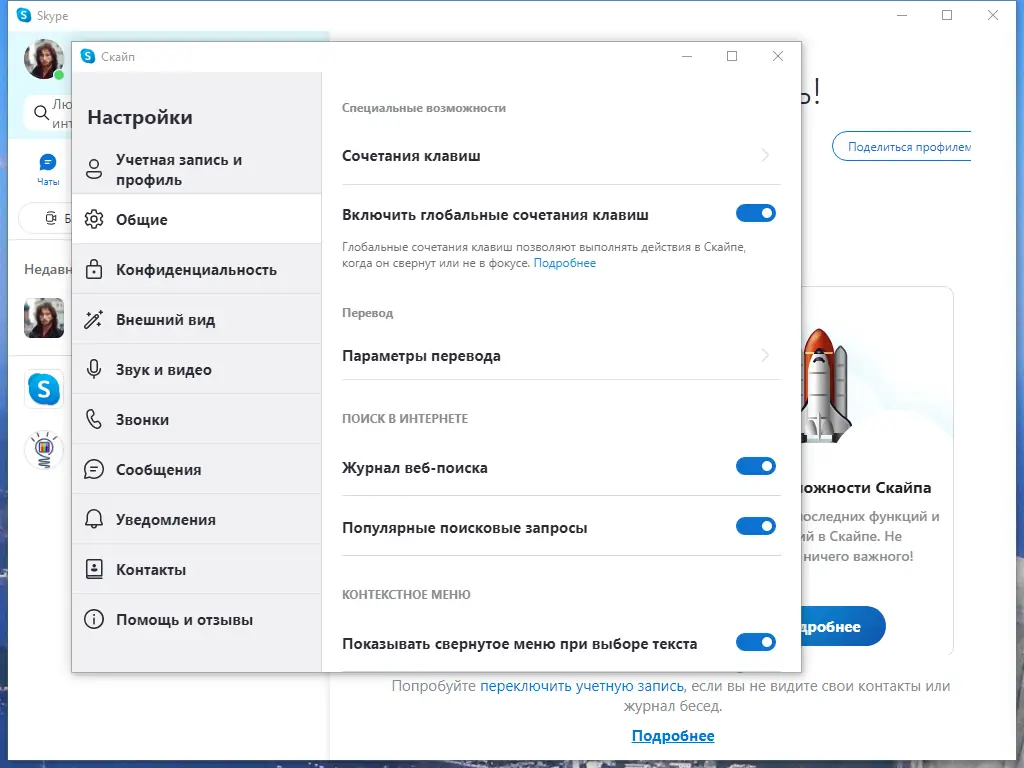Image resolution: width=1024 pixels, height=768 pixels.
Task: Click the space shuttle image in Skype window
Action: (826, 385)
